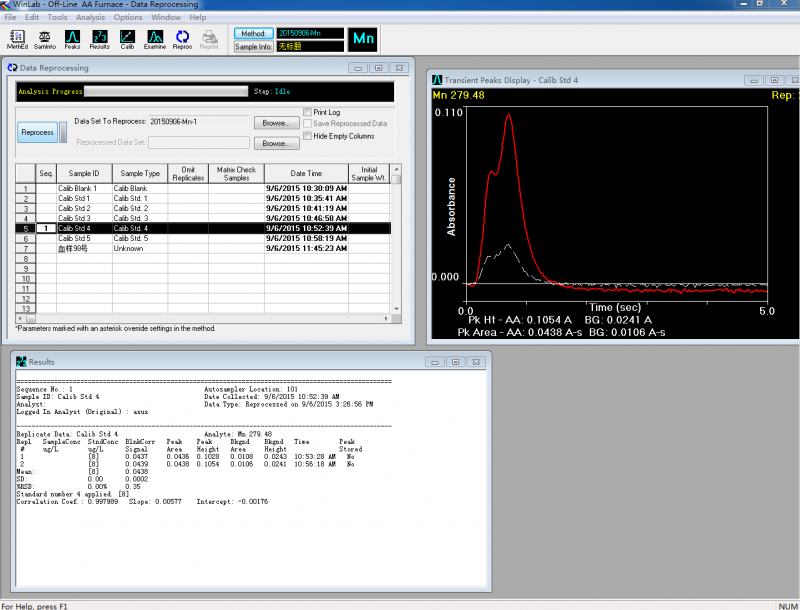Show the Results window from toolbar
The image size is (800, 610).
[100, 38]
